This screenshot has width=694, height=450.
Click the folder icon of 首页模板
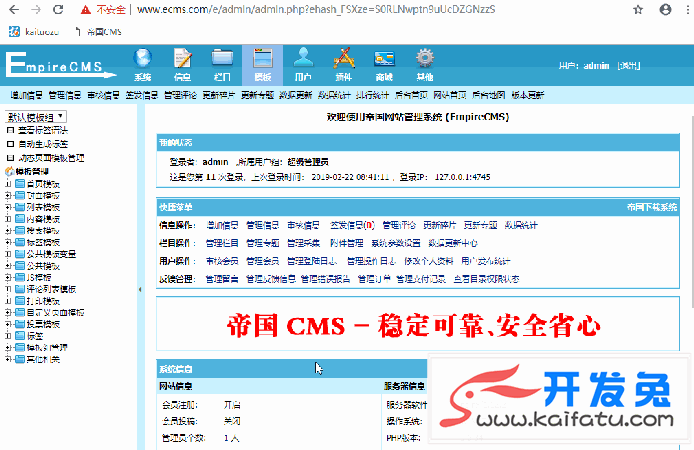click(19, 184)
